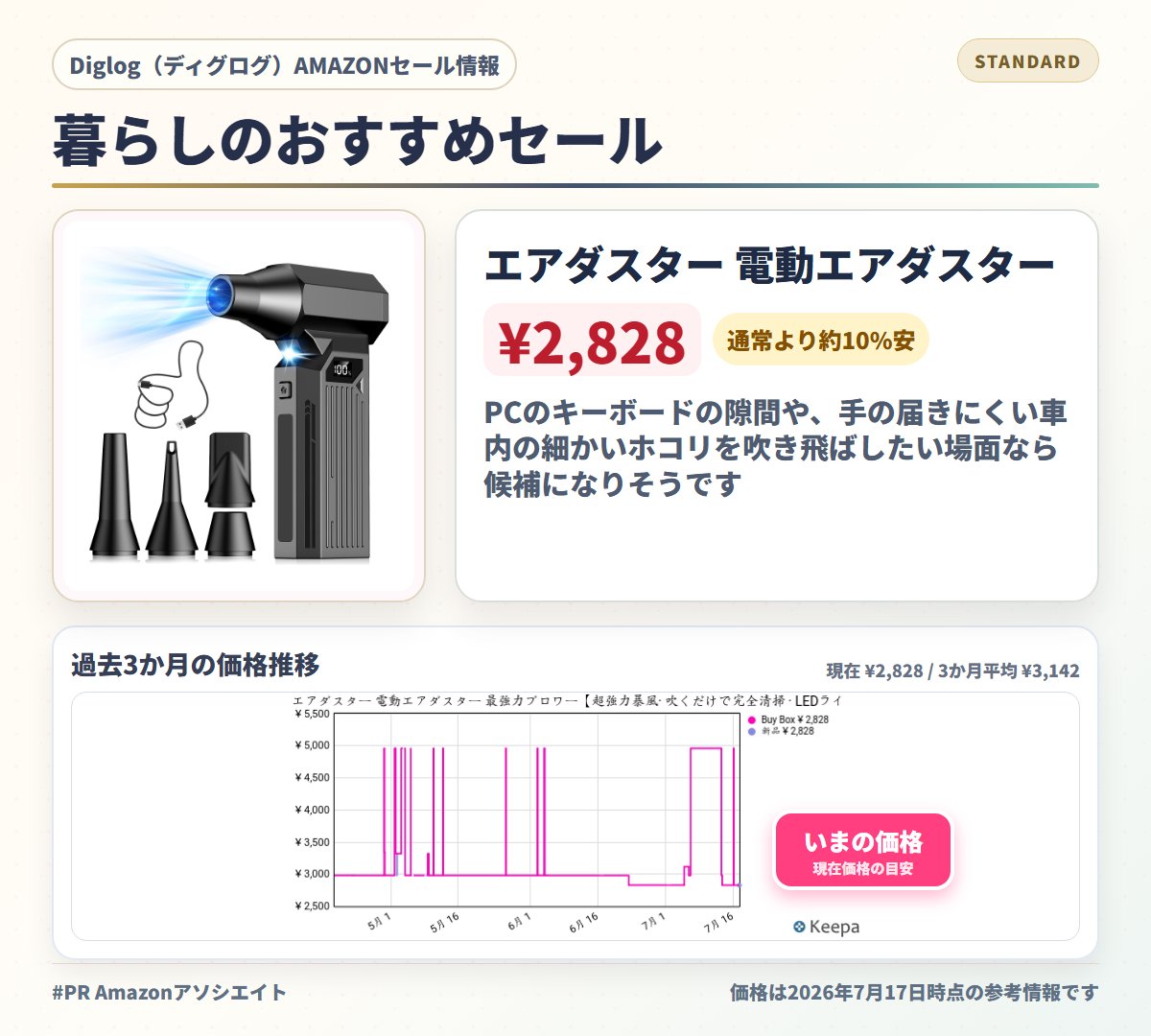This screenshot has height=1036, width=1151.
Task: Click the Buy Box ¥2,828 legend dot
Action: pyautogui.click(x=752, y=720)
